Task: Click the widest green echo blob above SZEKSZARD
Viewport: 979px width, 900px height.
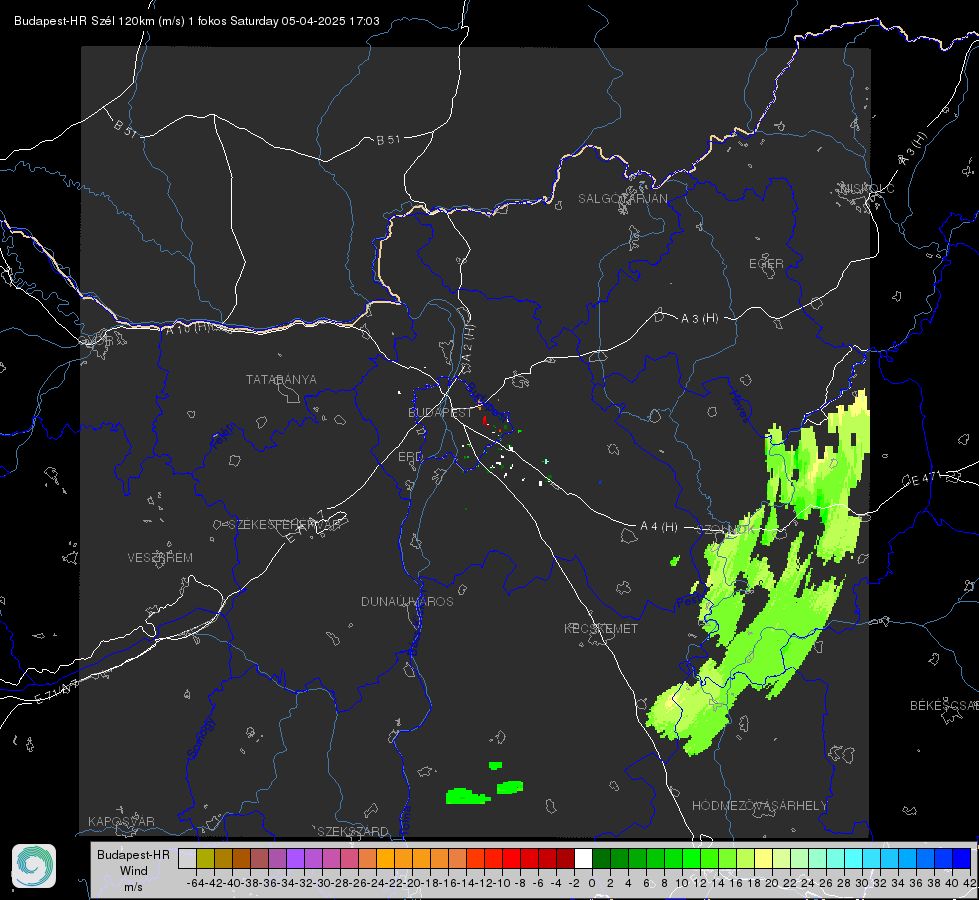Action: [x=468, y=796]
